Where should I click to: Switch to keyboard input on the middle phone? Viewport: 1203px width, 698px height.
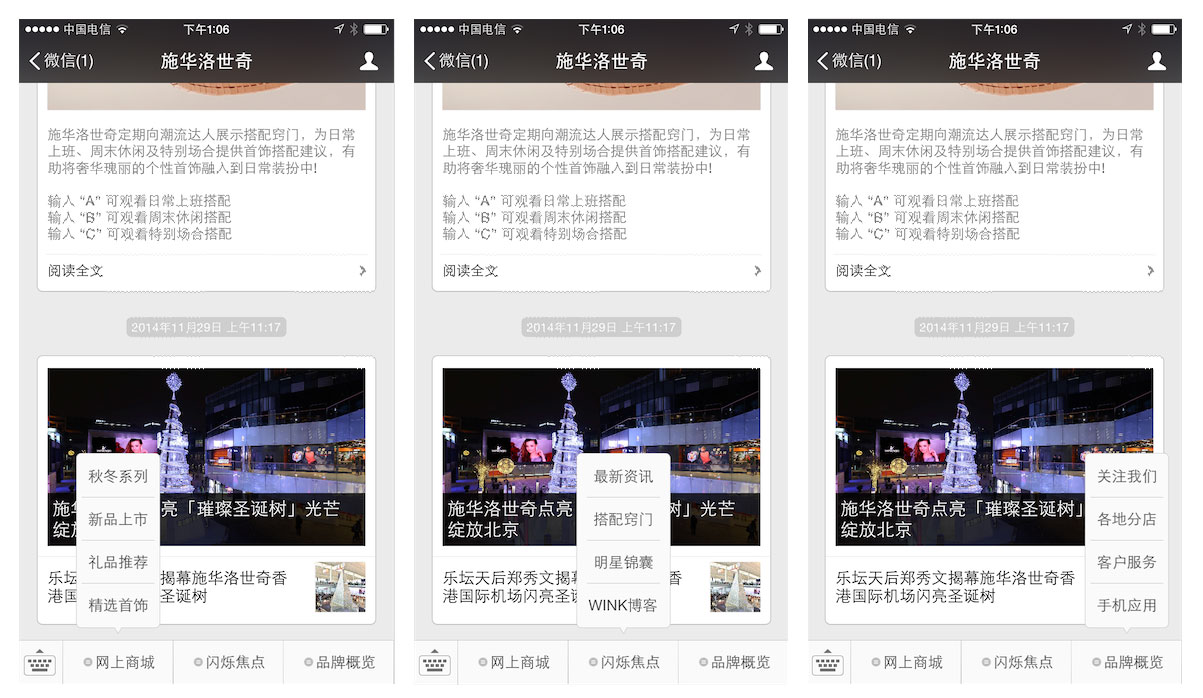coord(435,662)
